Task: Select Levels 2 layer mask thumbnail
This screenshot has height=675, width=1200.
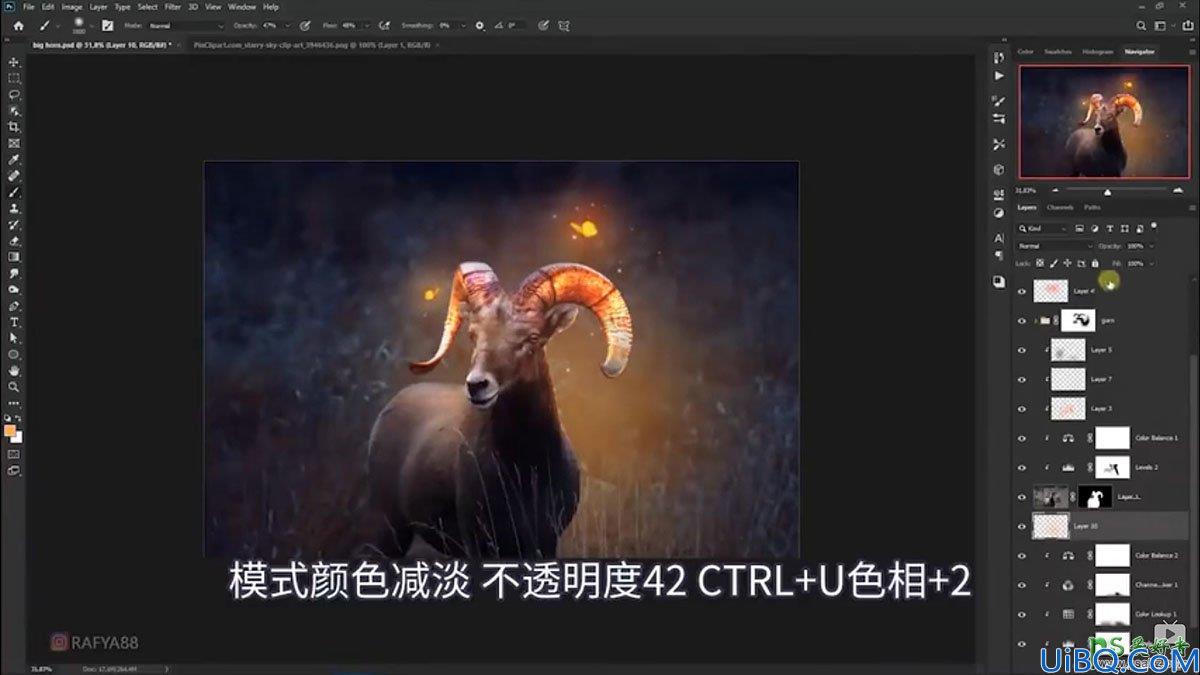Action: point(1112,467)
